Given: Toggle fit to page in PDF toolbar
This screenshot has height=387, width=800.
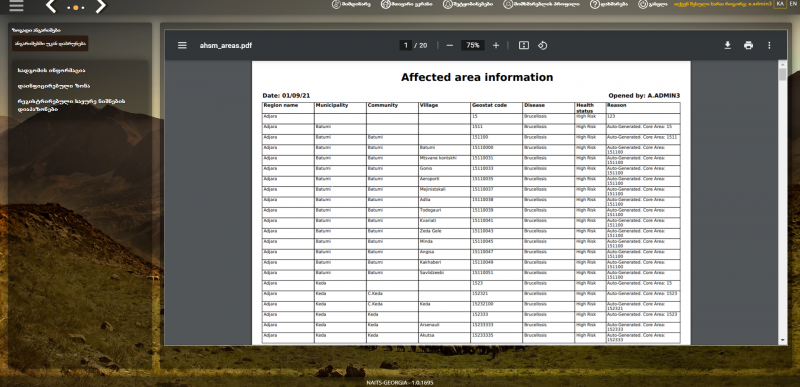Looking at the screenshot, I should click(x=523, y=45).
